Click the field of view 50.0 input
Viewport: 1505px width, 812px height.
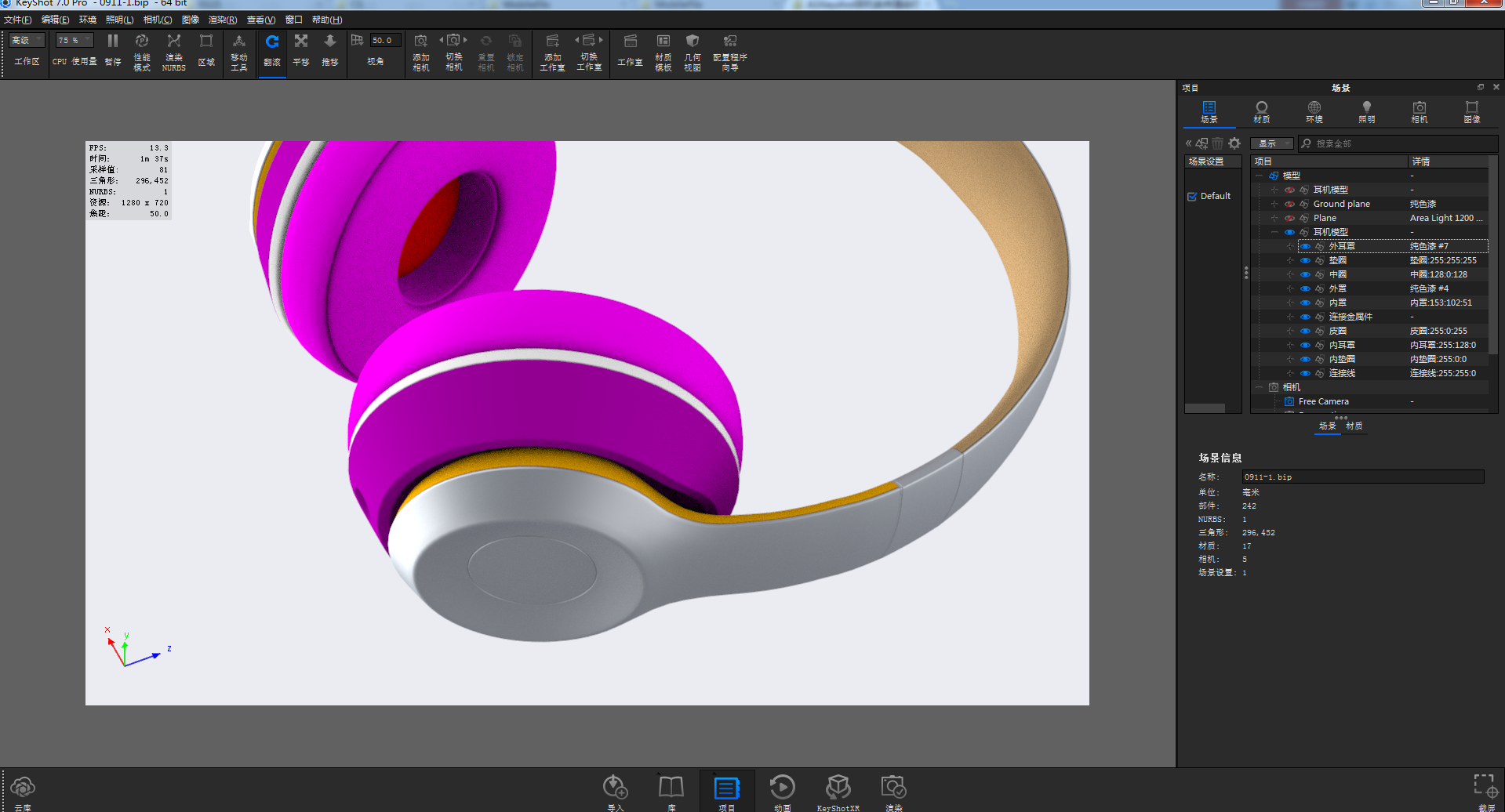(385, 40)
